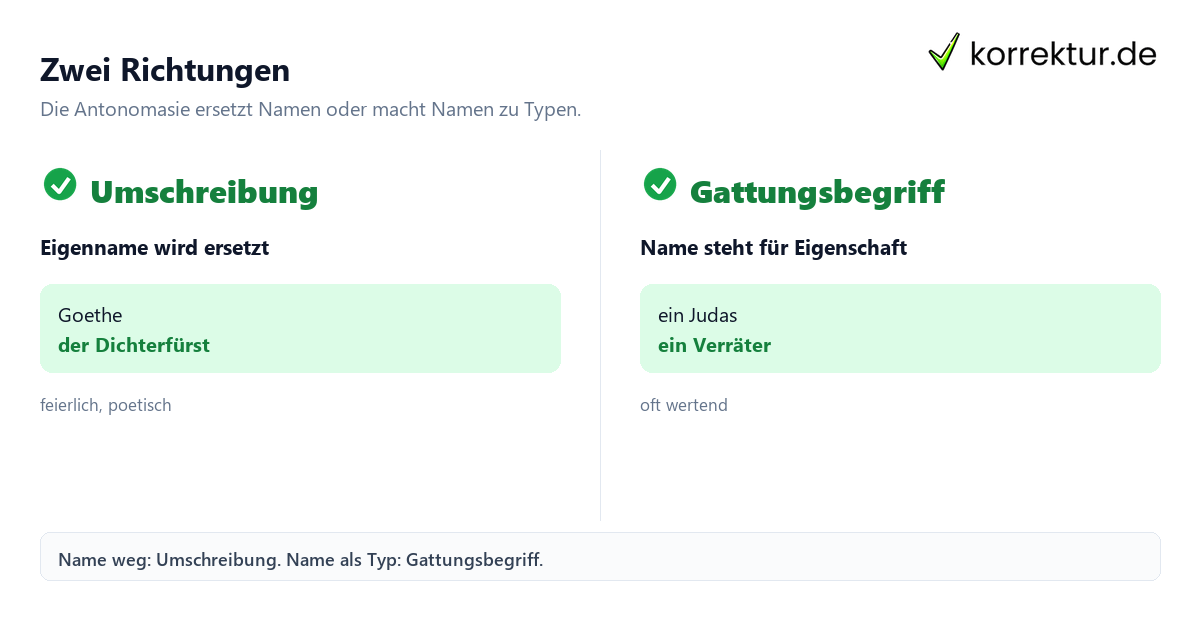This screenshot has width=1200, height=630.
Task: Click the note oft wertend
Action: click(x=684, y=405)
